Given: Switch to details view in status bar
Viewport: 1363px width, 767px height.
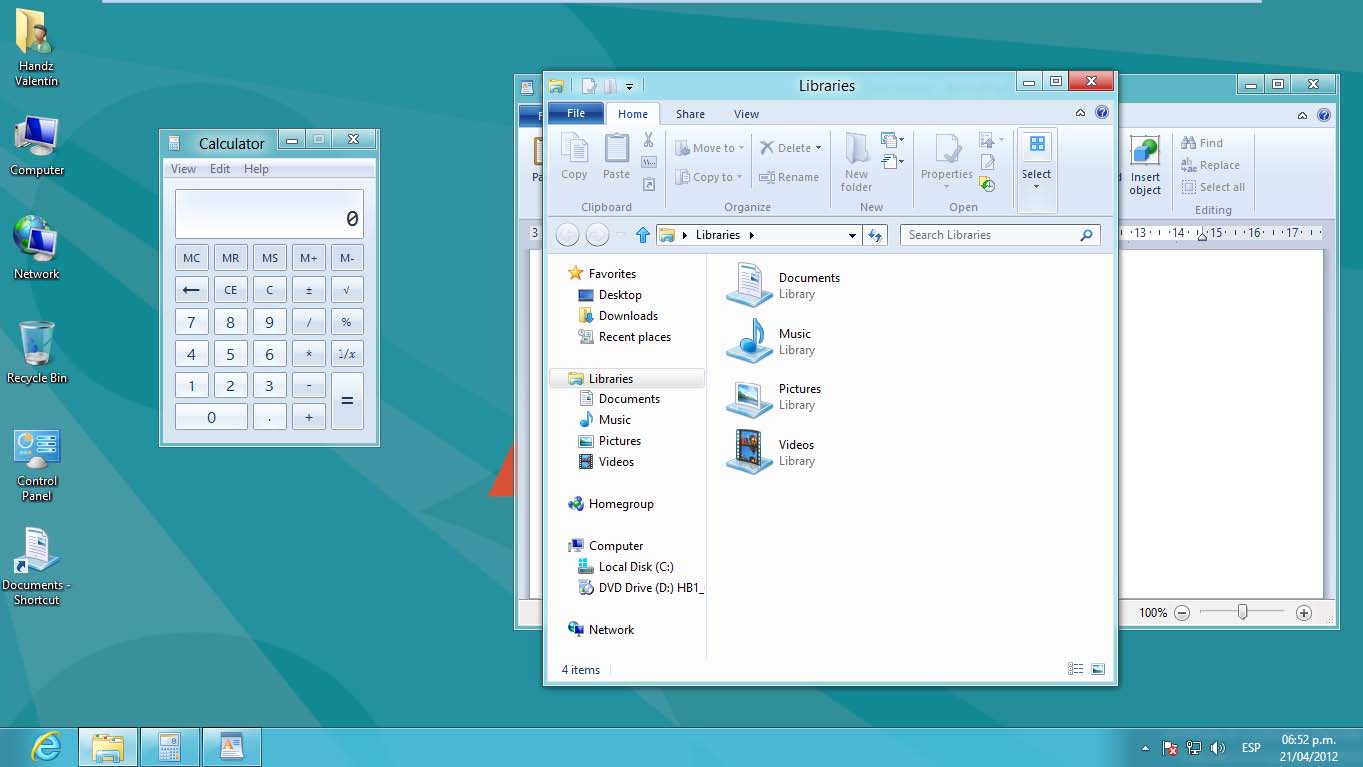Looking at the screenshot, I should point(1076,669).
